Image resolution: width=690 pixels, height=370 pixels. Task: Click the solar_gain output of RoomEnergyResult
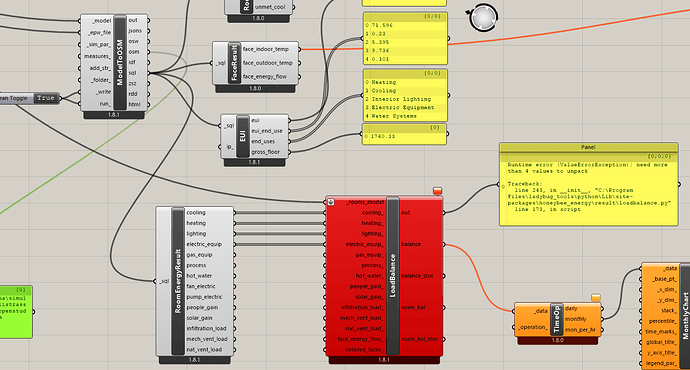(199, 318)
